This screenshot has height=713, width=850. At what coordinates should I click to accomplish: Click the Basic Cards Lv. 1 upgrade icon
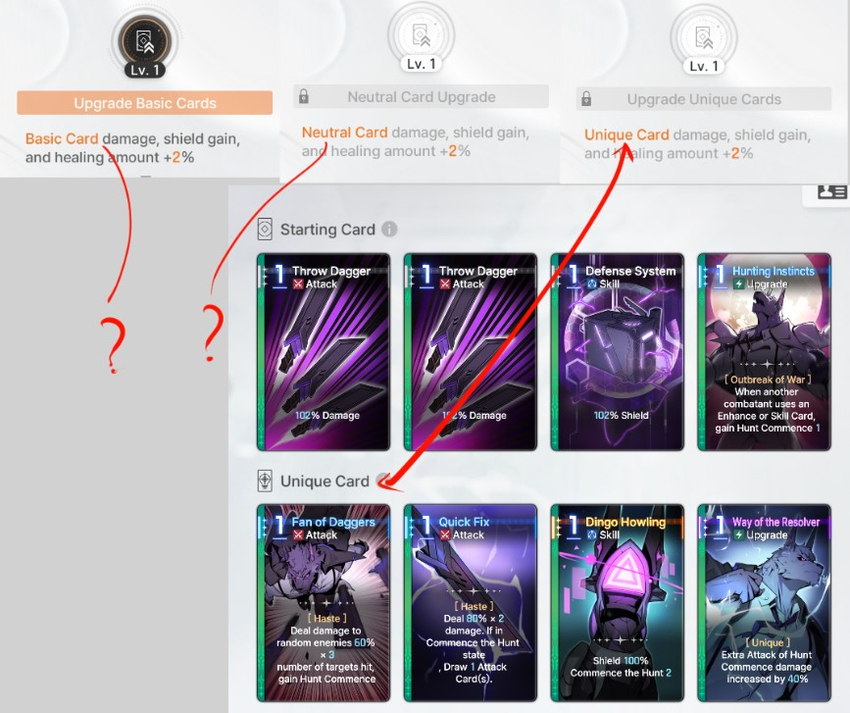(x=145, y=42)
